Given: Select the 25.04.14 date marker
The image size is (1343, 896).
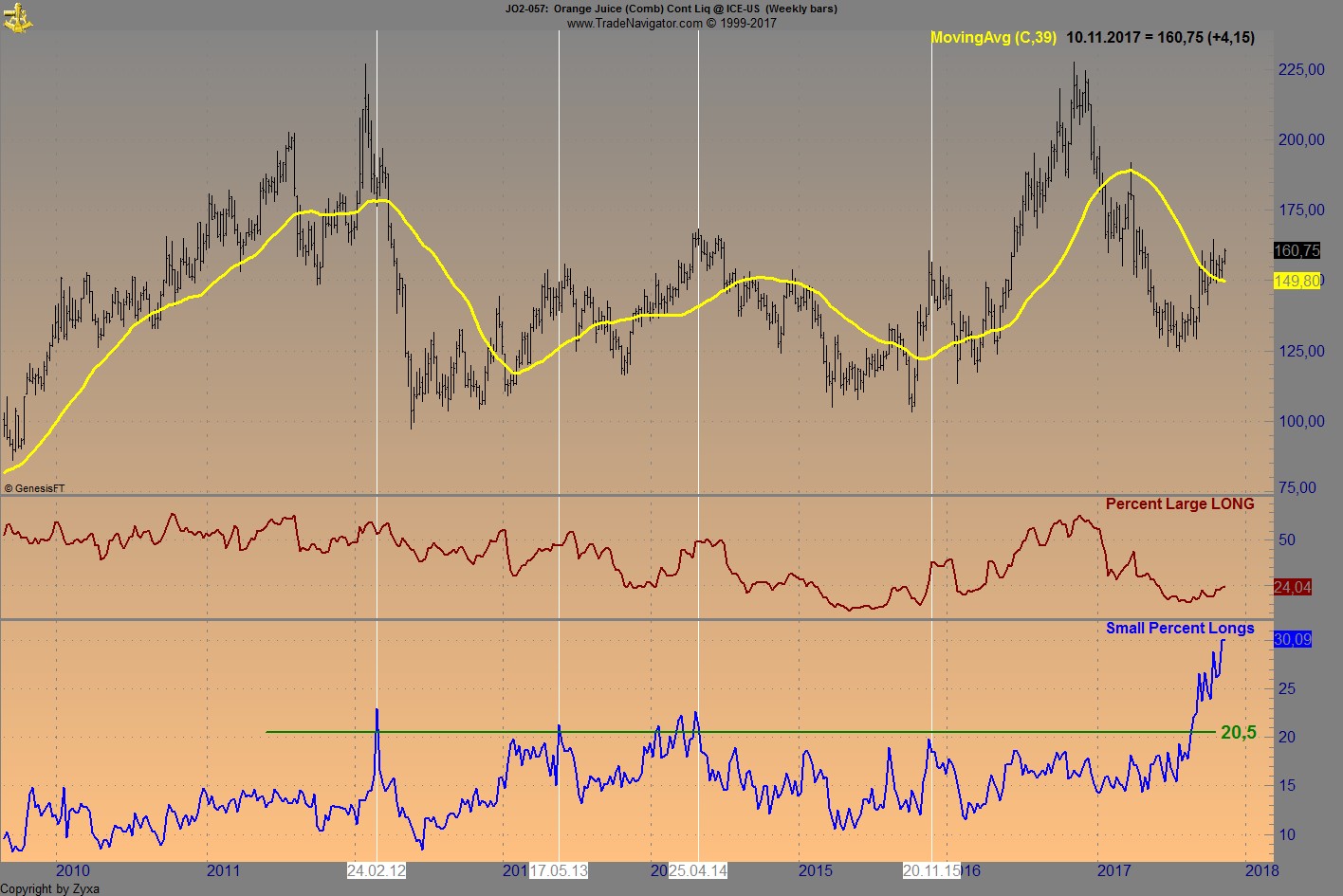Looking at the screenshot, I should pyautogui.click(x=698, y=870).
